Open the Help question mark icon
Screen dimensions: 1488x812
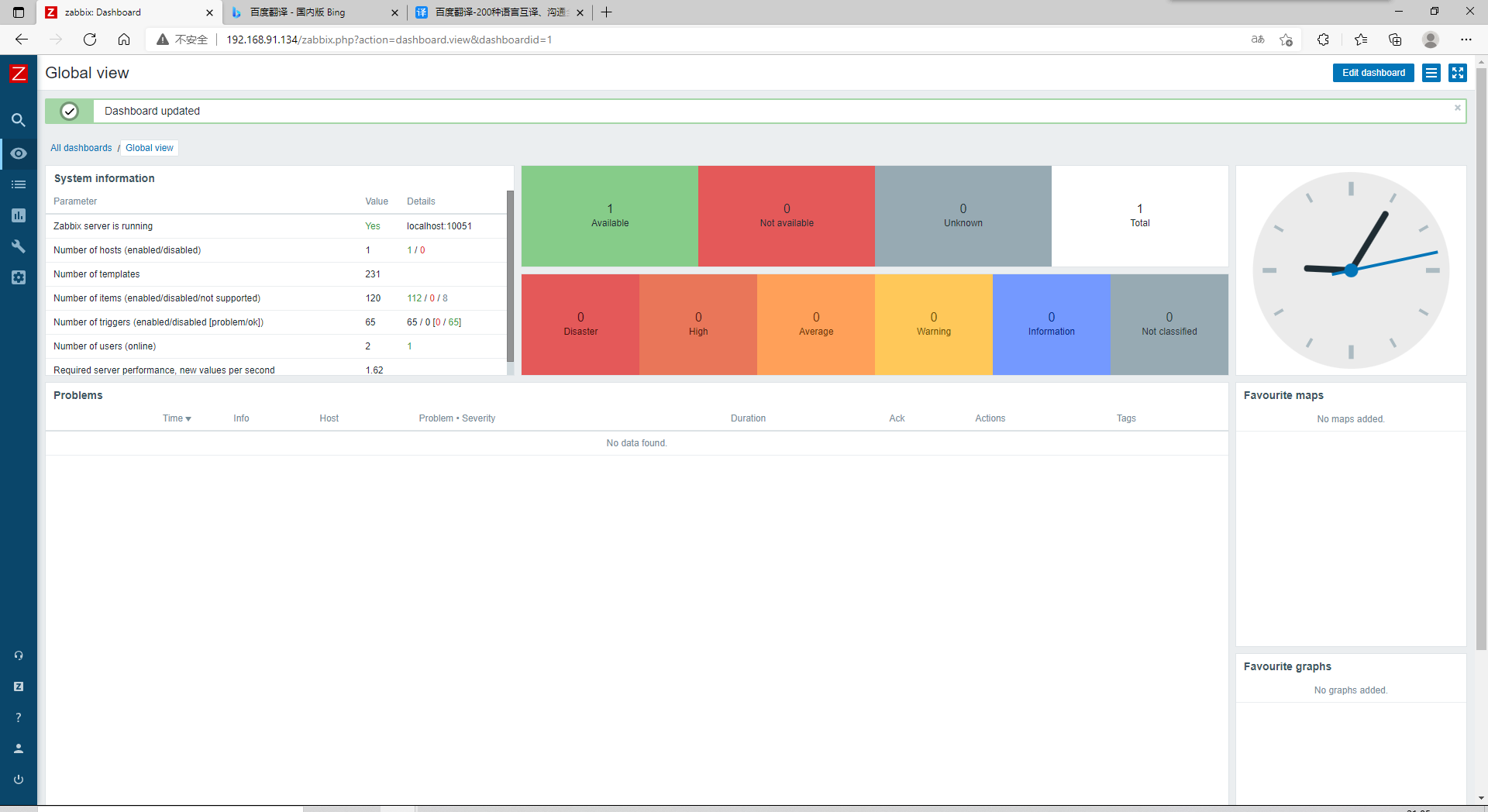tap(19, 717)
